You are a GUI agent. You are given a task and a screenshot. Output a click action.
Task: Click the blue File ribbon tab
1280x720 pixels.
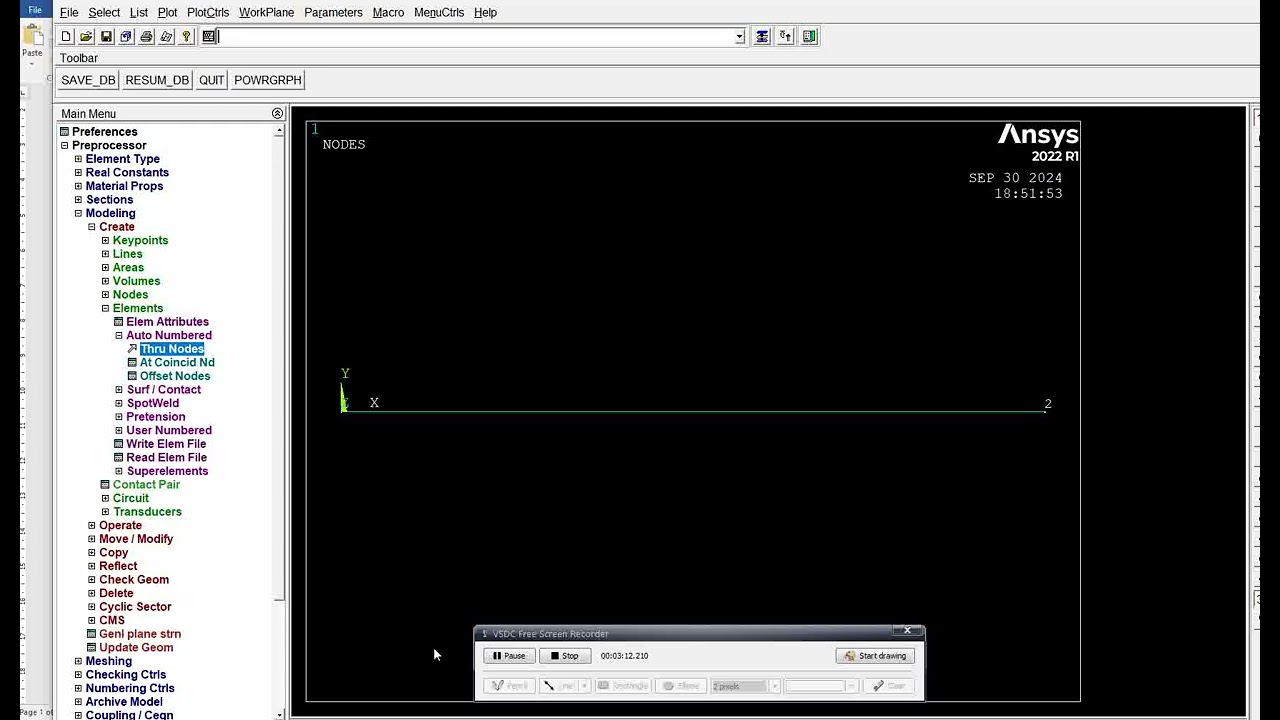point(35,10)
